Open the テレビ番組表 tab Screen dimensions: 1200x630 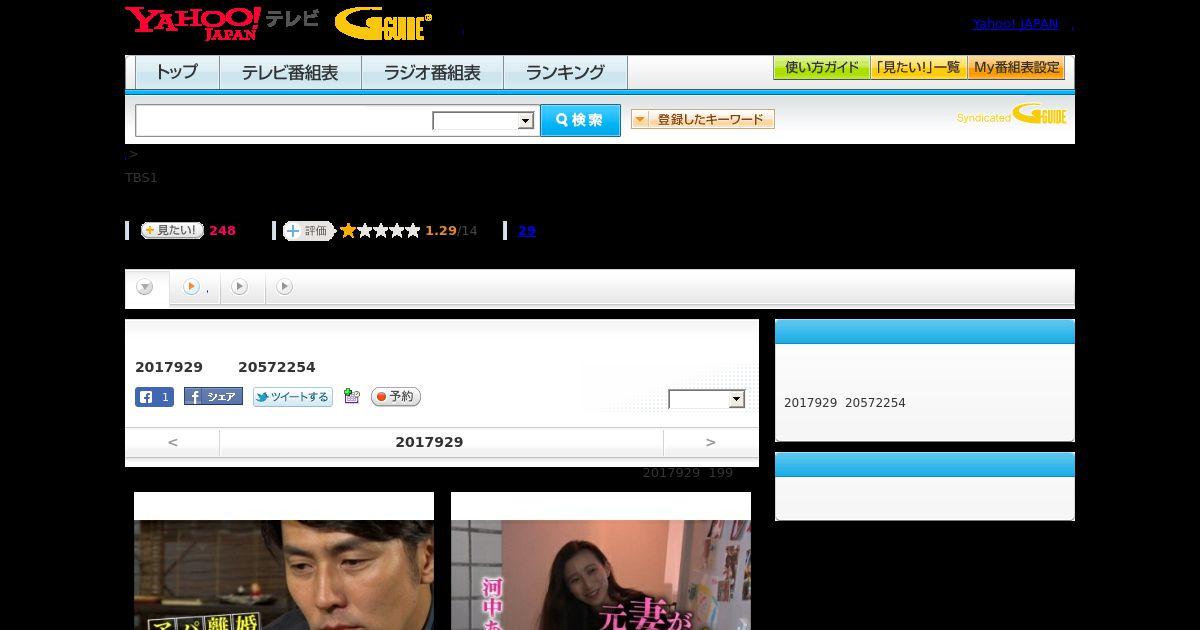290,72
